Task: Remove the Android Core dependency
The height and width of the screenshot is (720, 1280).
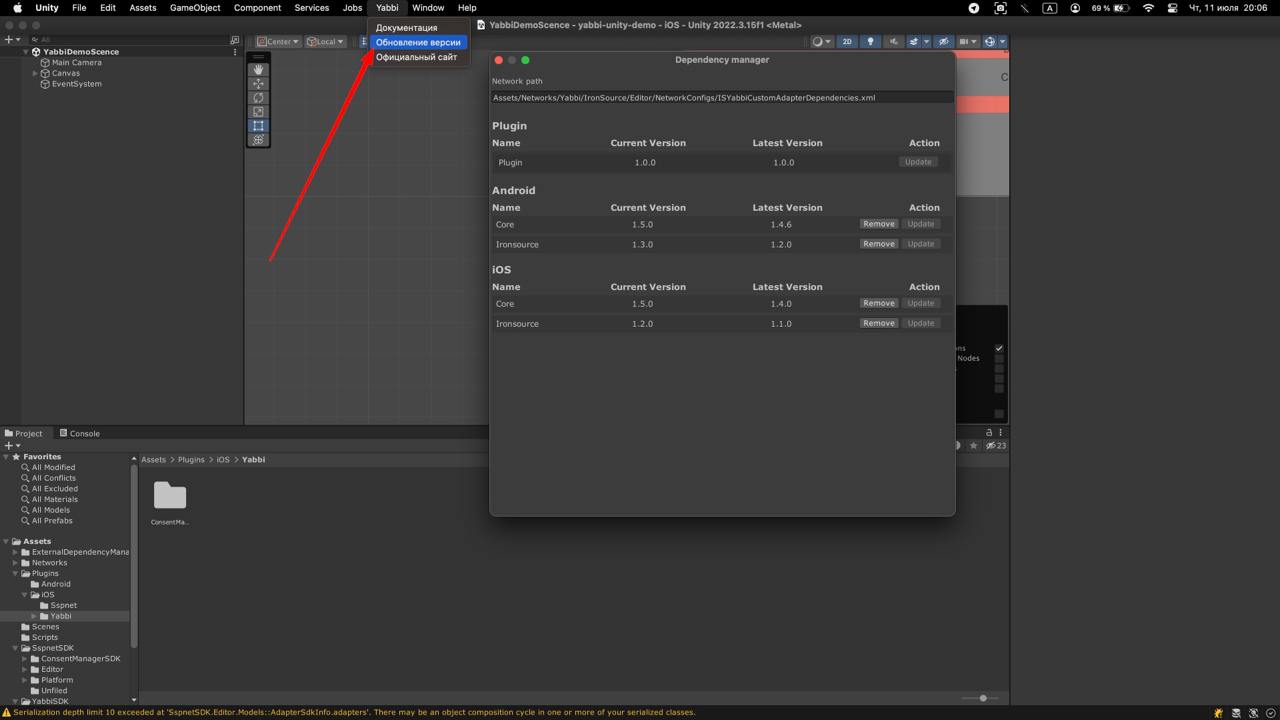Action: pos(878,224)
